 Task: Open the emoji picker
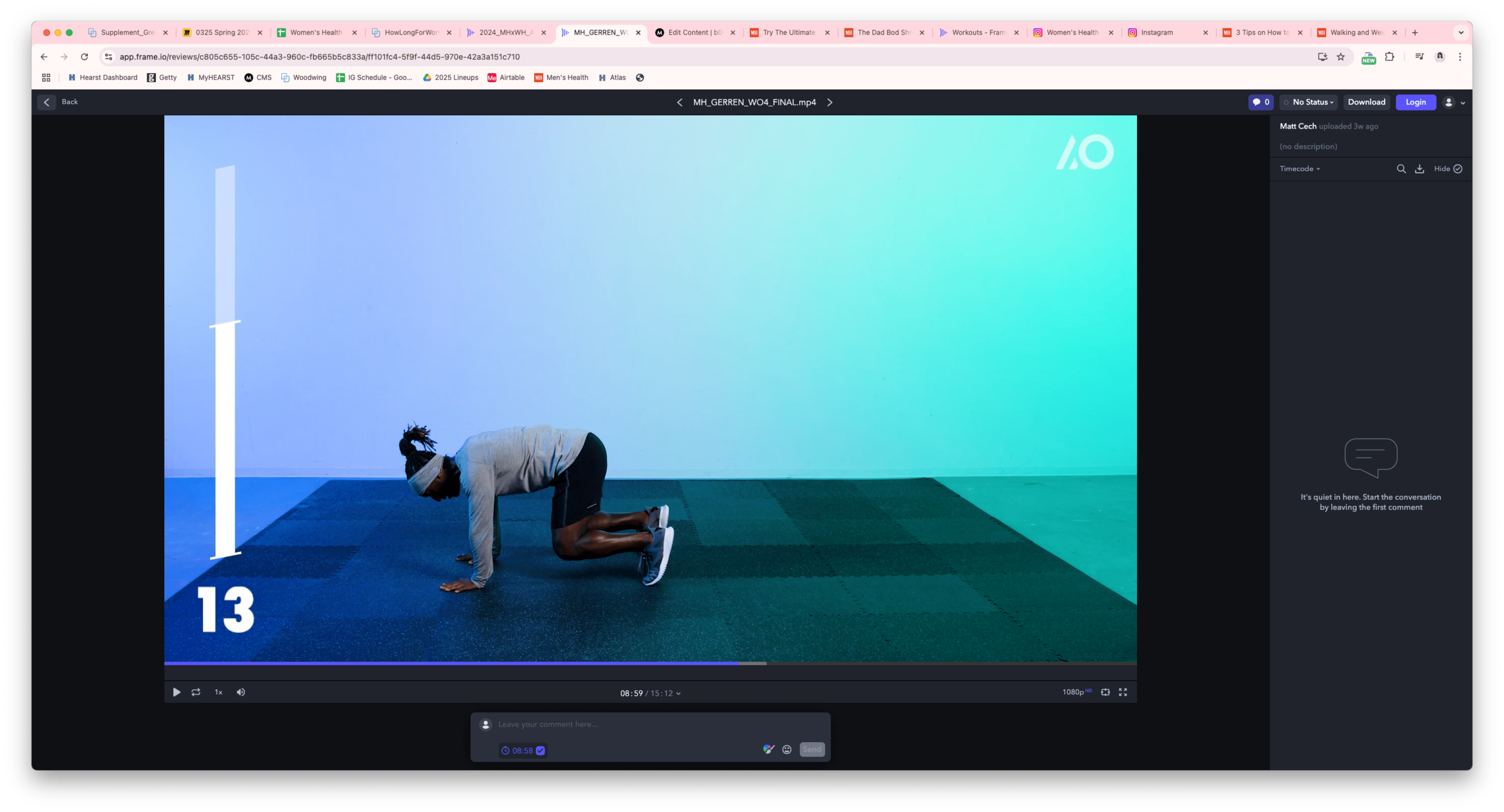click(x=787, y=750)
